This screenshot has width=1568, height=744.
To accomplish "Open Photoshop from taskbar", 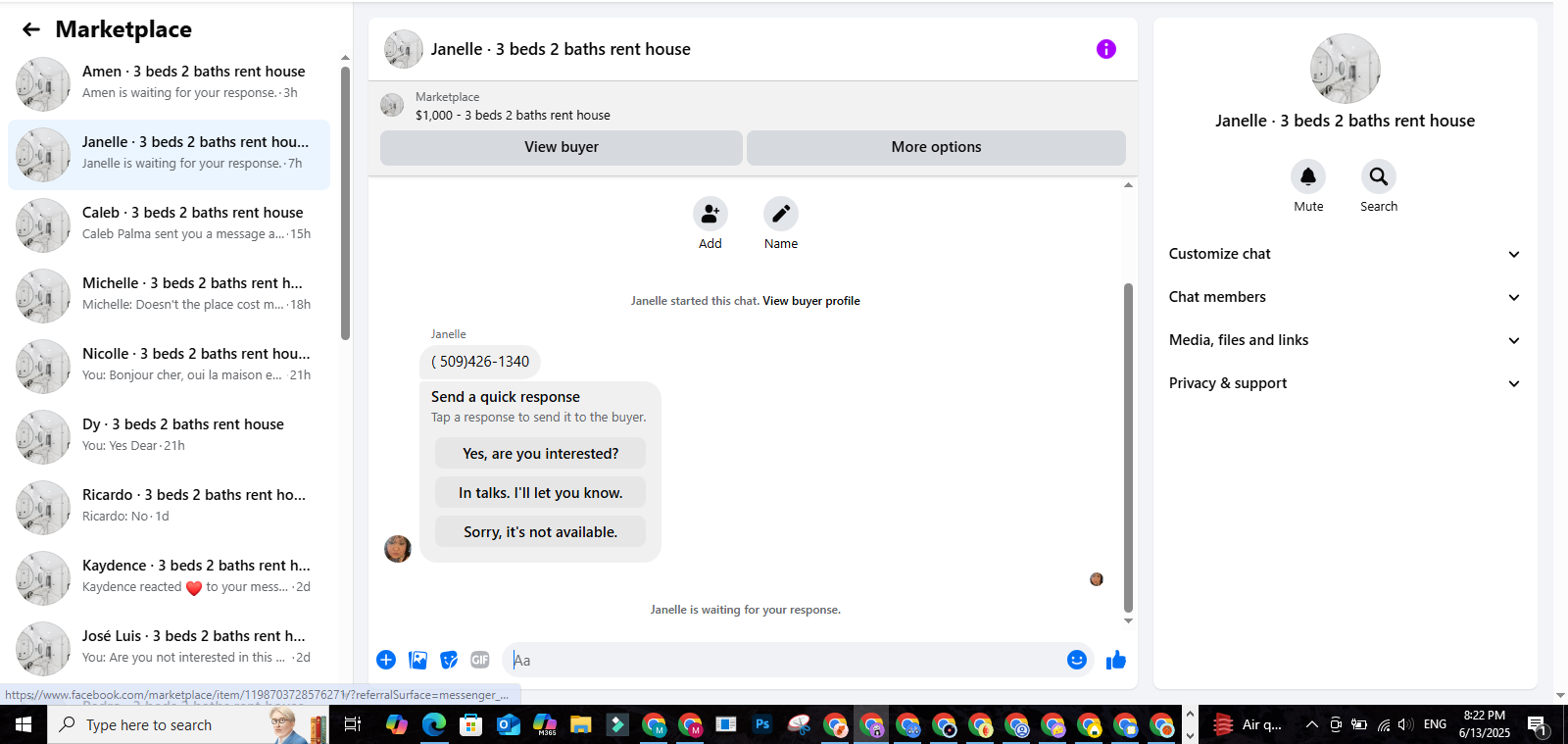I will [762, 725].
